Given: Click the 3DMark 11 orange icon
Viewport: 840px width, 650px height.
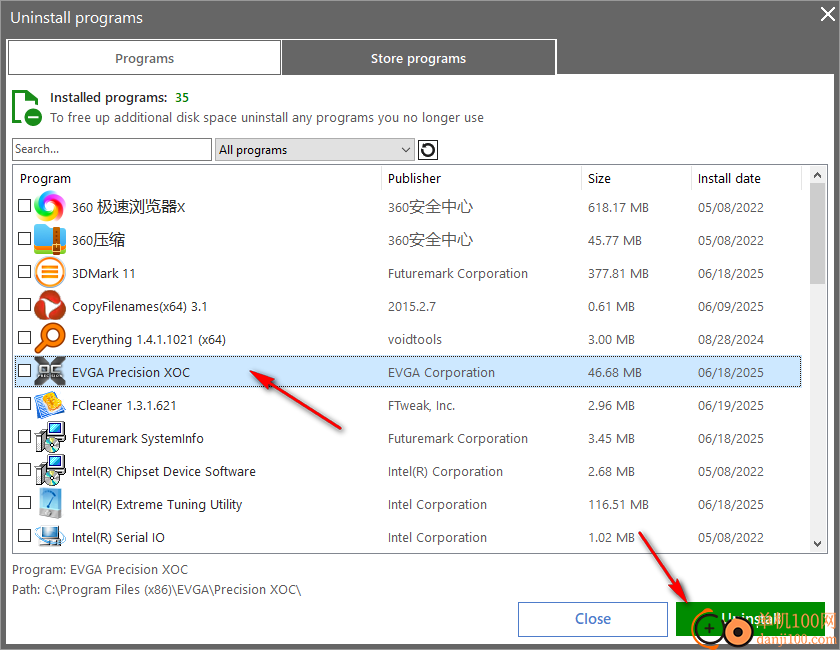Looking at the screenshot, I should click(50, 273).
